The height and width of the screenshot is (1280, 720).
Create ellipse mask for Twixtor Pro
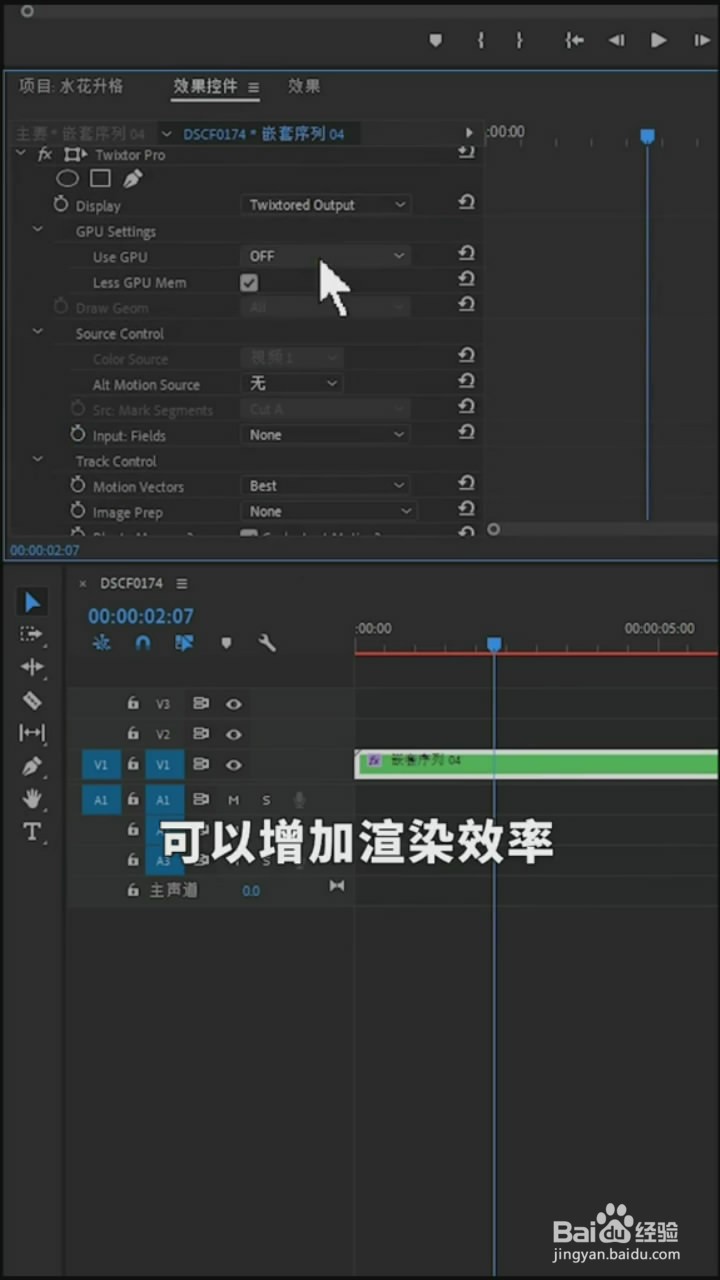(67, 179)
